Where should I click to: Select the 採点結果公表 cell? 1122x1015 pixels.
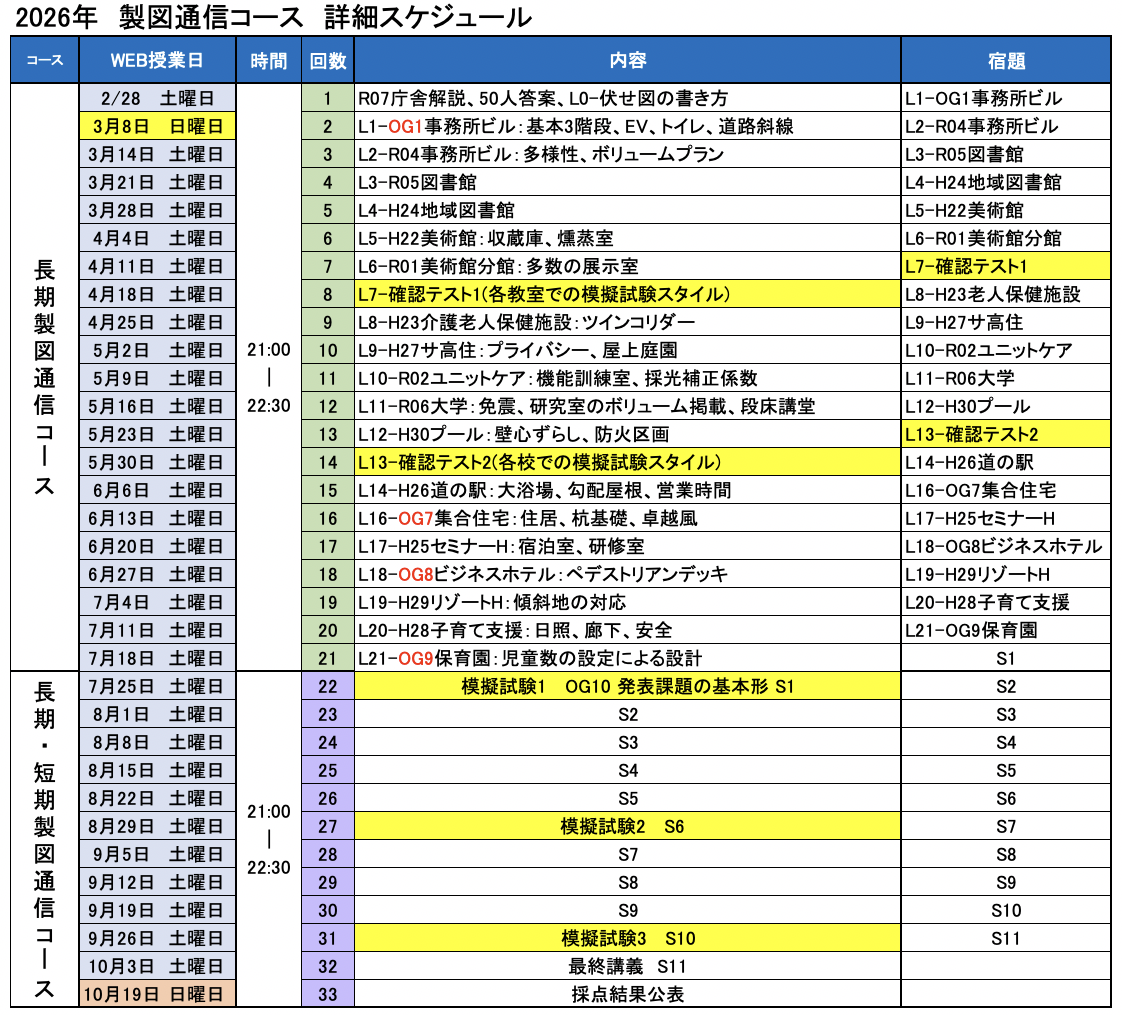click(x=627, y=994)
